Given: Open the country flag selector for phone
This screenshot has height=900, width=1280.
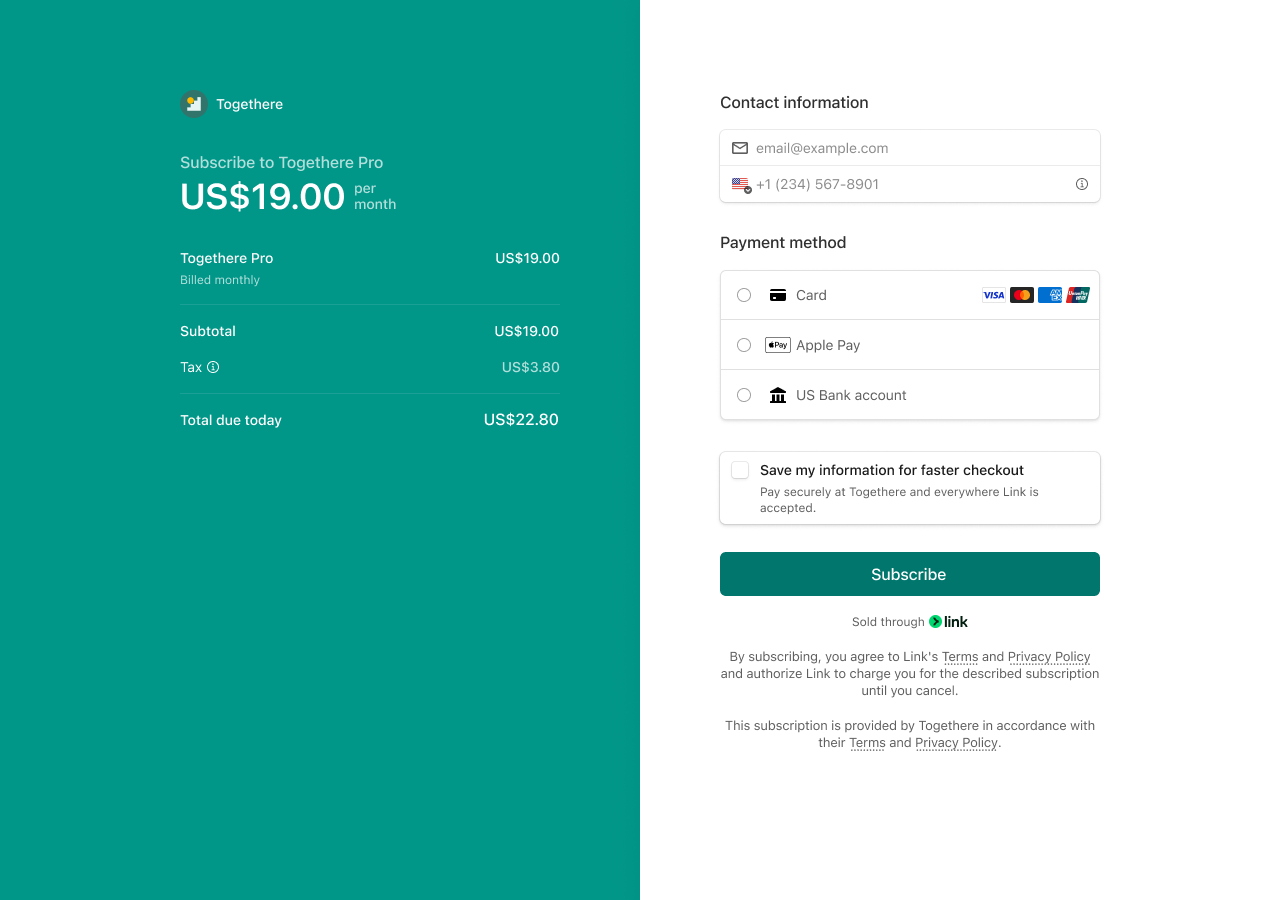Looking at the screenshot, I should click(x=741, y=184).
